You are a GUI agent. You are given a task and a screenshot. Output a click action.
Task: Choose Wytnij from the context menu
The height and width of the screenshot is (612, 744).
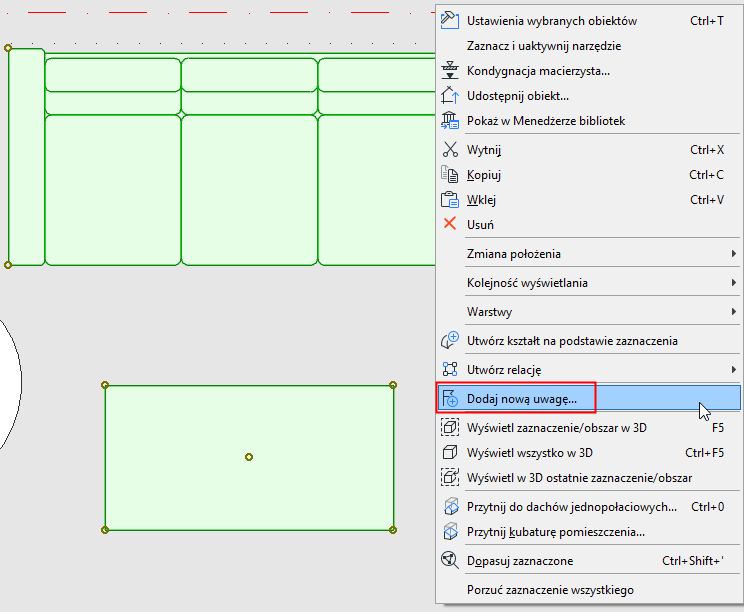click(x=588, y=150)
